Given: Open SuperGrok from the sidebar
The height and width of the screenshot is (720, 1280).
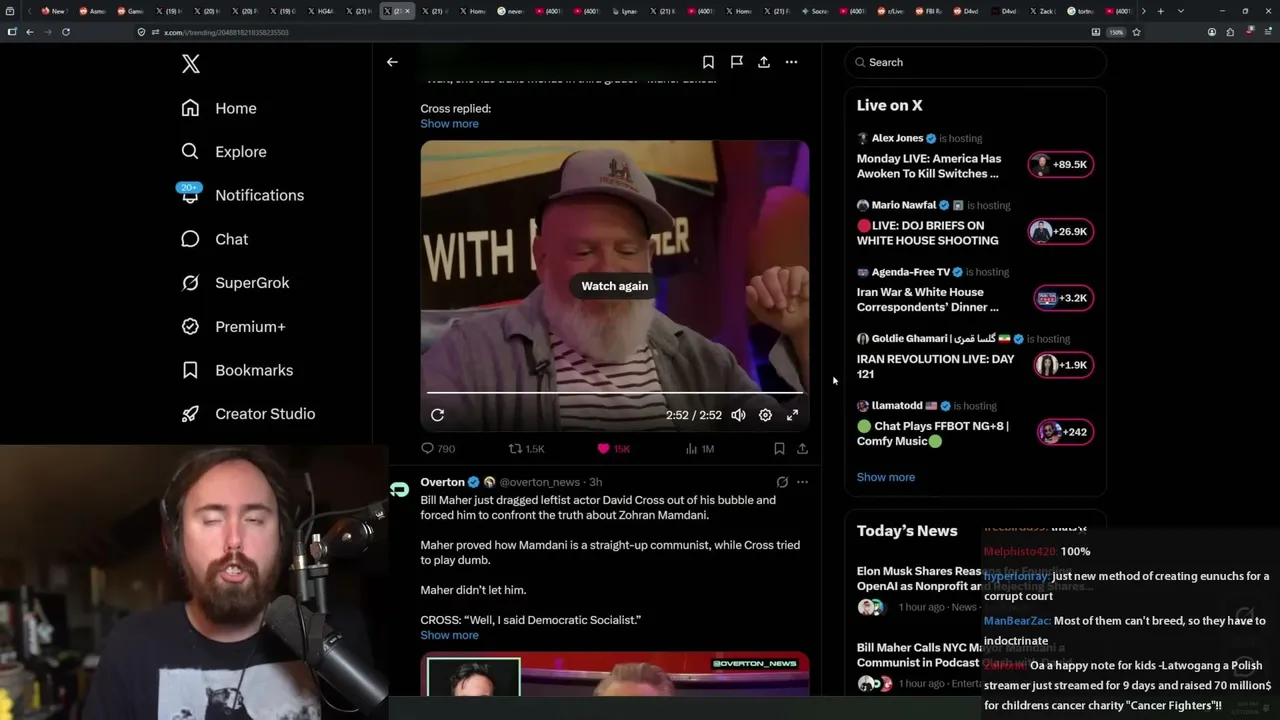Looking at the screenshot, I should click(235, 283).
